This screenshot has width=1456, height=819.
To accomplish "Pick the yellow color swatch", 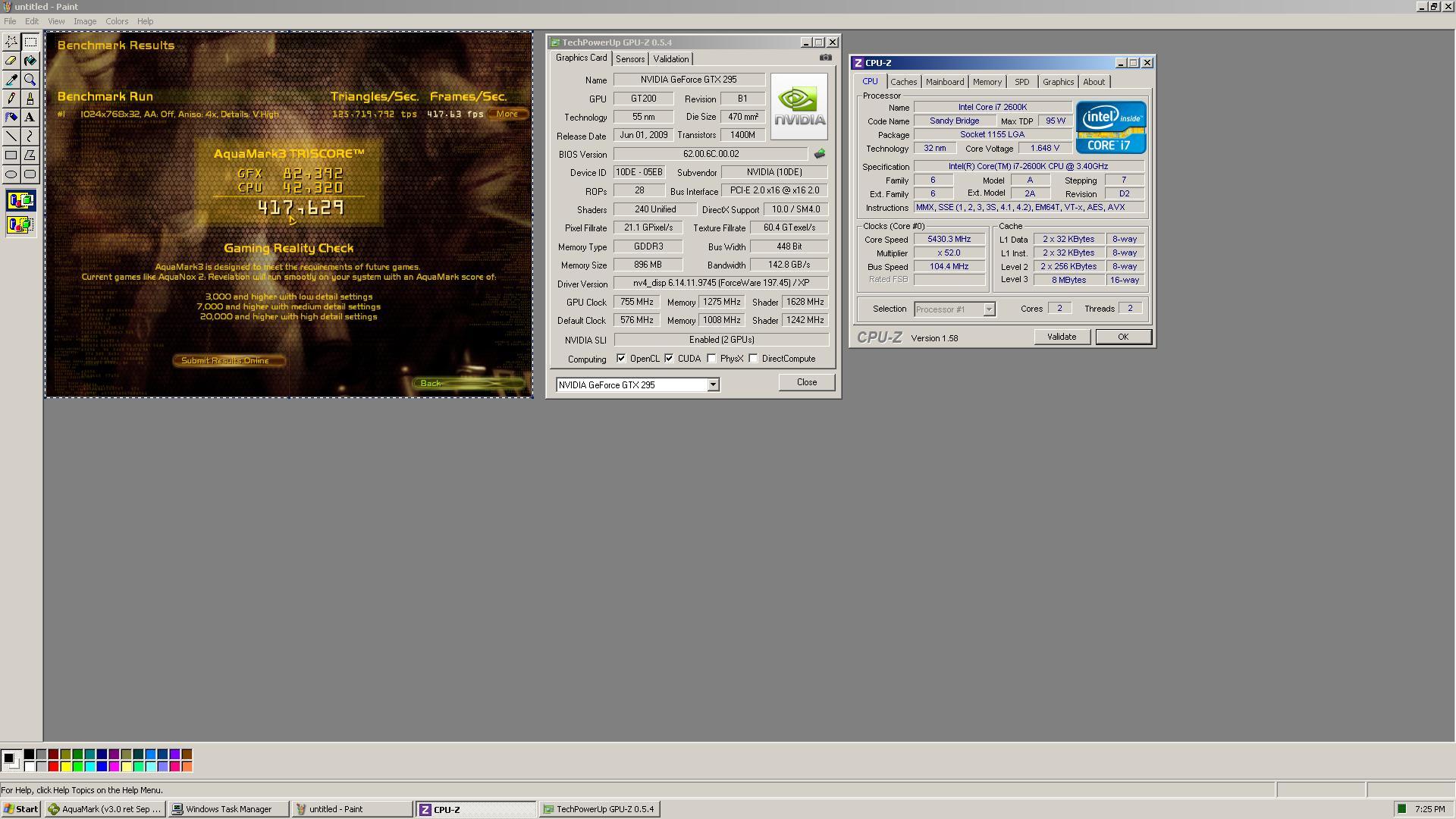I will 66,767.
